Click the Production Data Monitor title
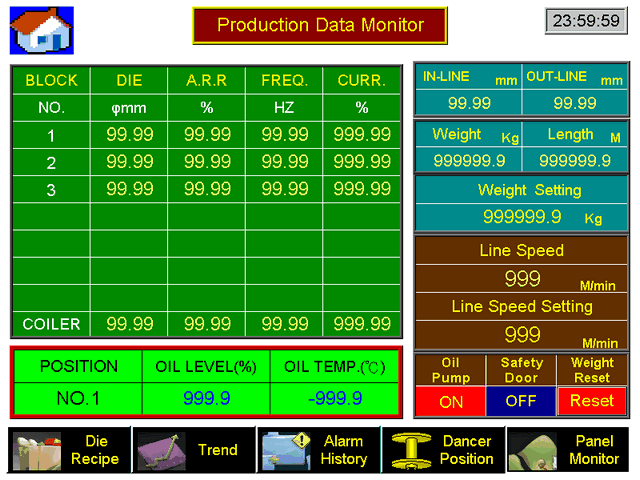The width and height of the screenshot is (640, 480). (320, 25)
